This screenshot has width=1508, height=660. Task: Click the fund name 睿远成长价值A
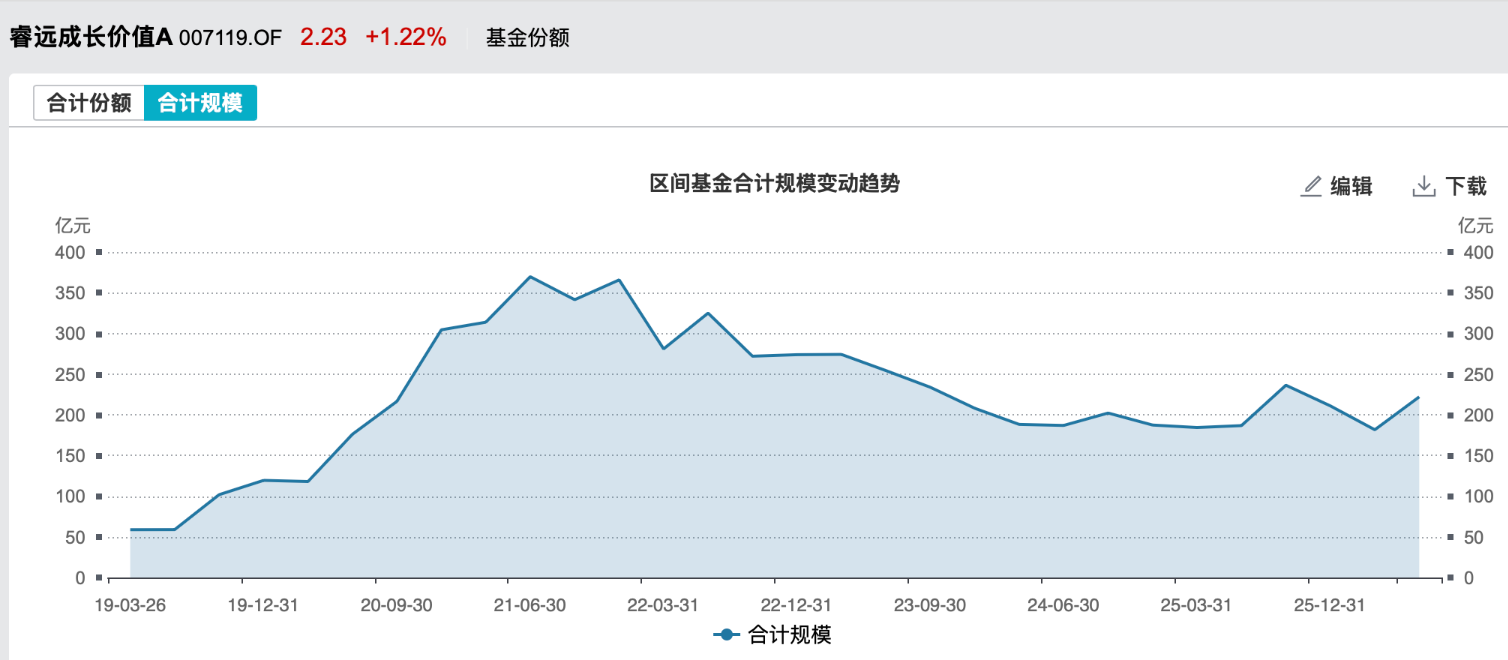pos(91,38)
